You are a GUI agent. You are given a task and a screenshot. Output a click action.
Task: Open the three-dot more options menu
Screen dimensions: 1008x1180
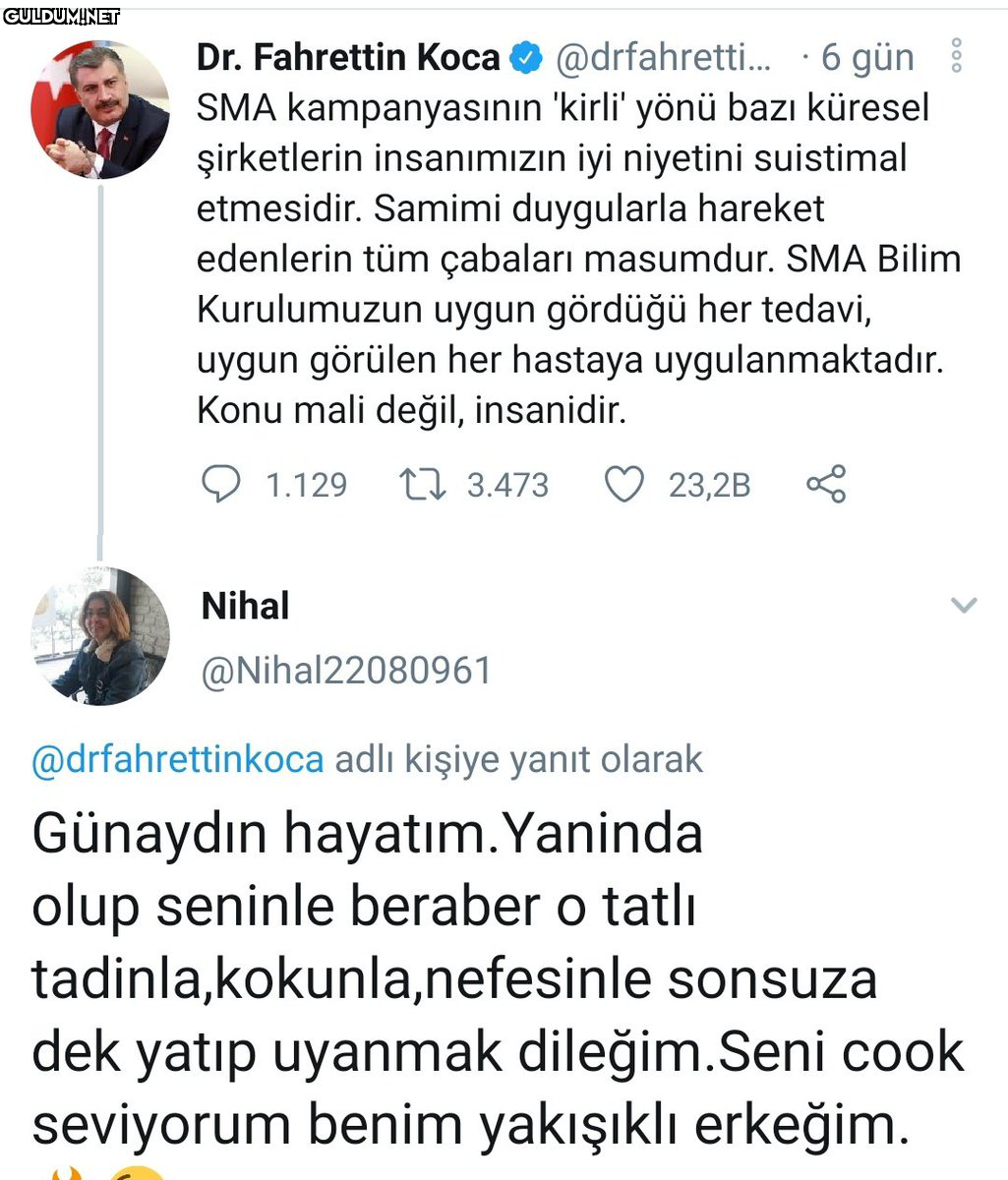[957, 57]
